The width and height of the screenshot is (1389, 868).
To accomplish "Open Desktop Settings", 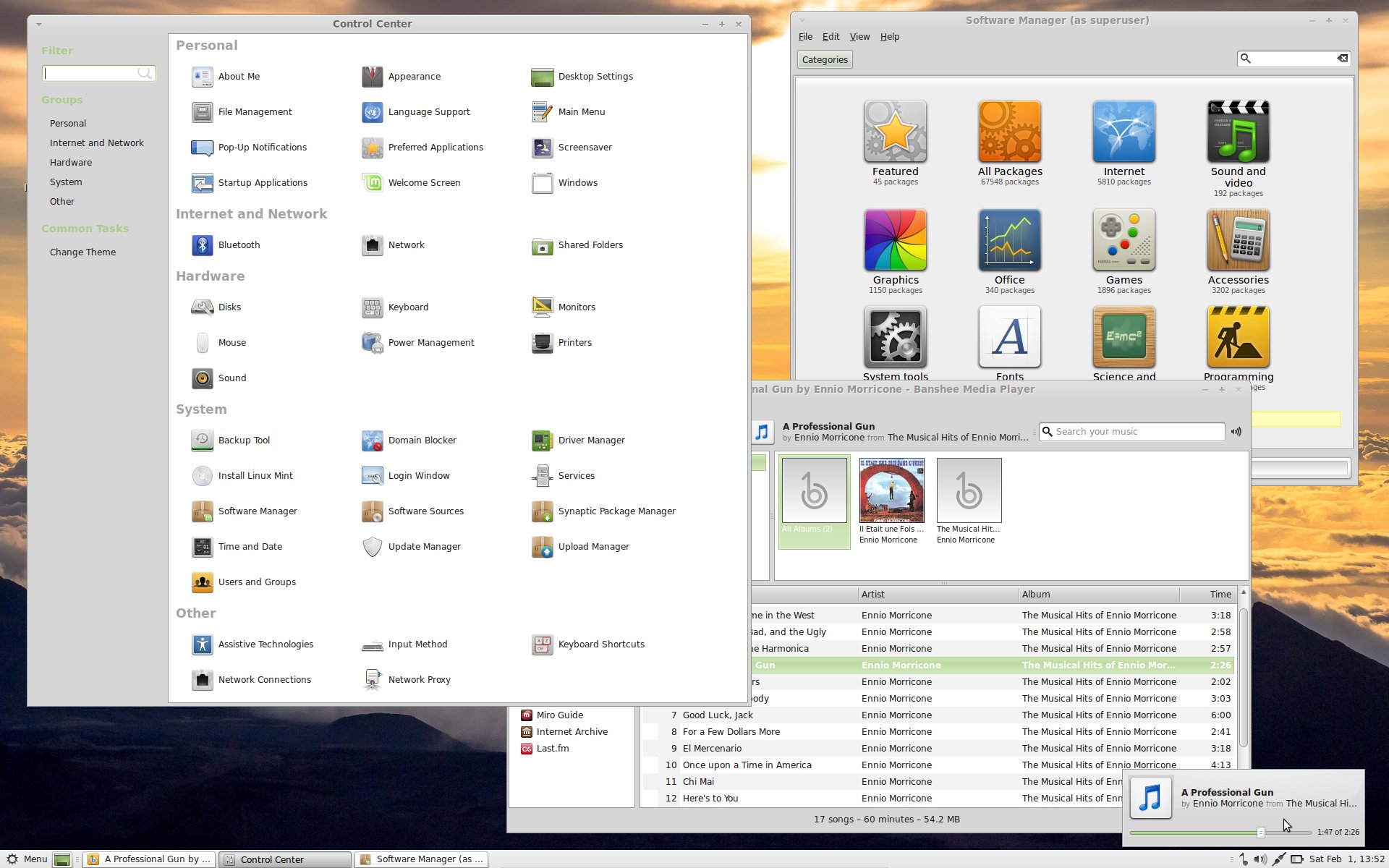I will click(582, 76).
